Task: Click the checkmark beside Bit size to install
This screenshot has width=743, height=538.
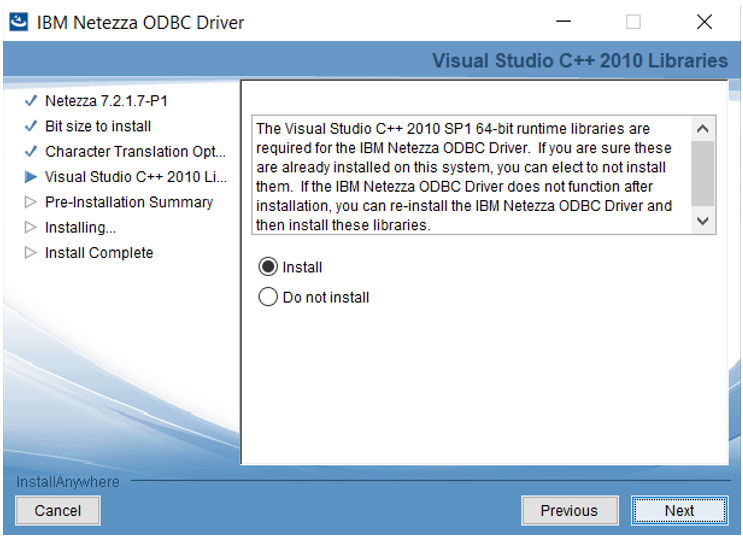Action: [x=31, y=126]
